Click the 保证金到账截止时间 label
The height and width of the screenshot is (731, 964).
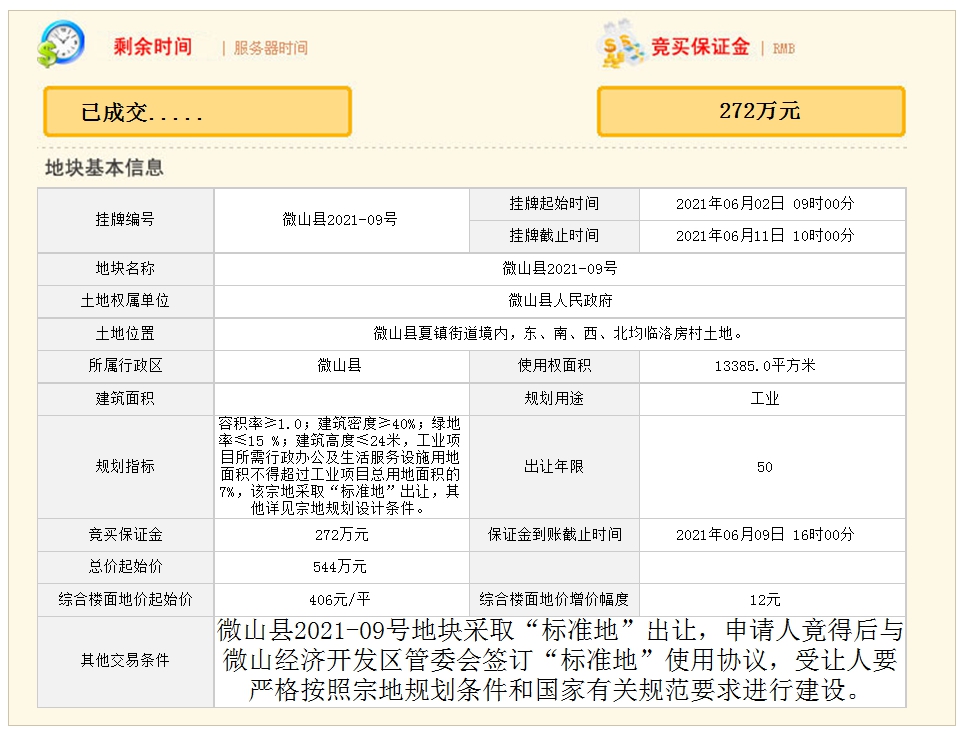tap(555, 535)
